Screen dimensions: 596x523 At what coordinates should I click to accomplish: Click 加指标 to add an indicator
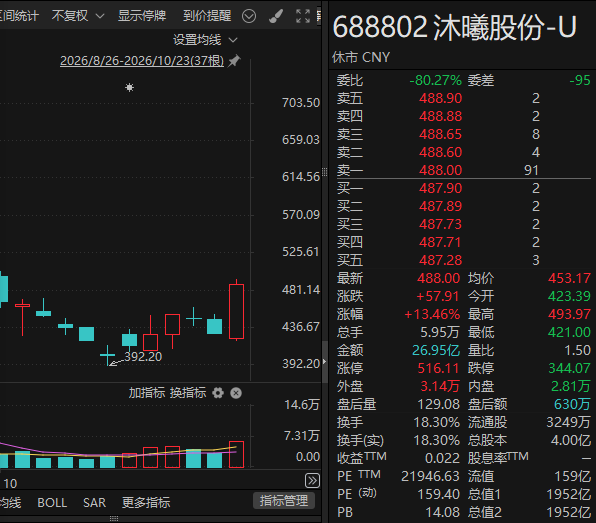tap(147, 393)
